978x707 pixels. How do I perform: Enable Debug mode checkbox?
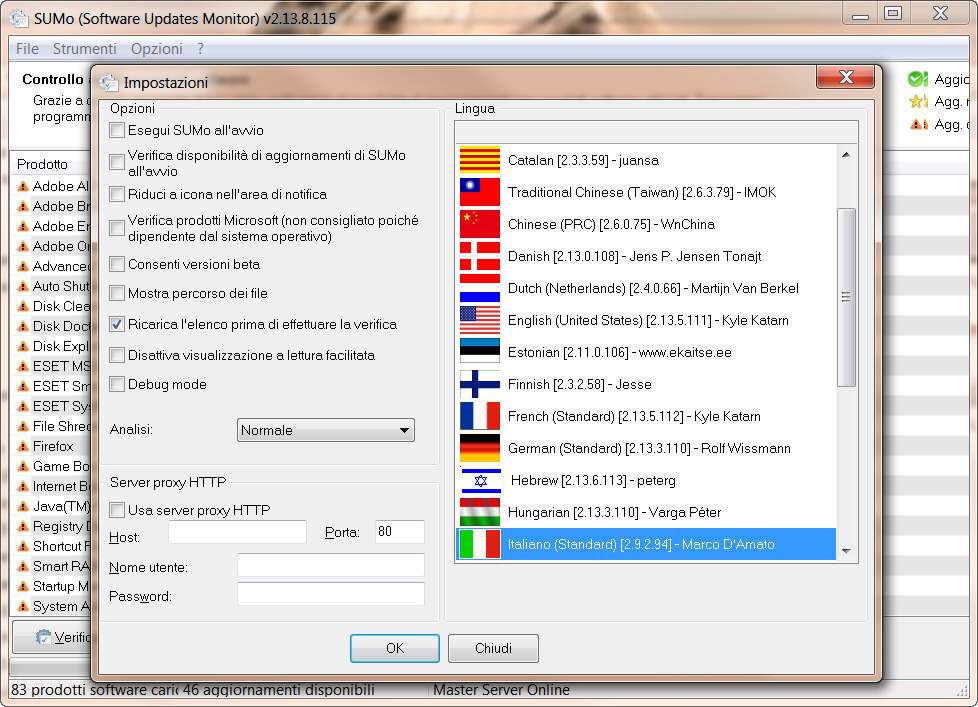[117, 384]
